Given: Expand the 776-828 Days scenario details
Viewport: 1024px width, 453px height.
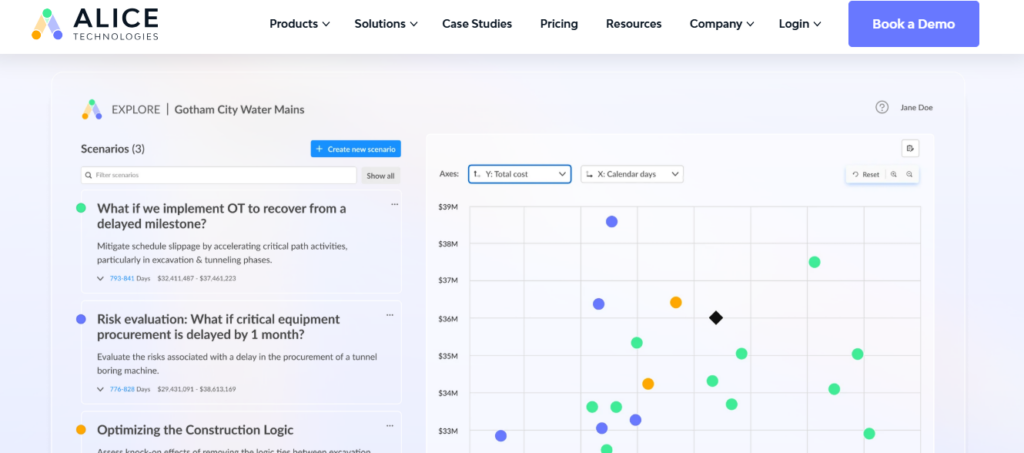Looking at the screenshot, I should [100, 389].
